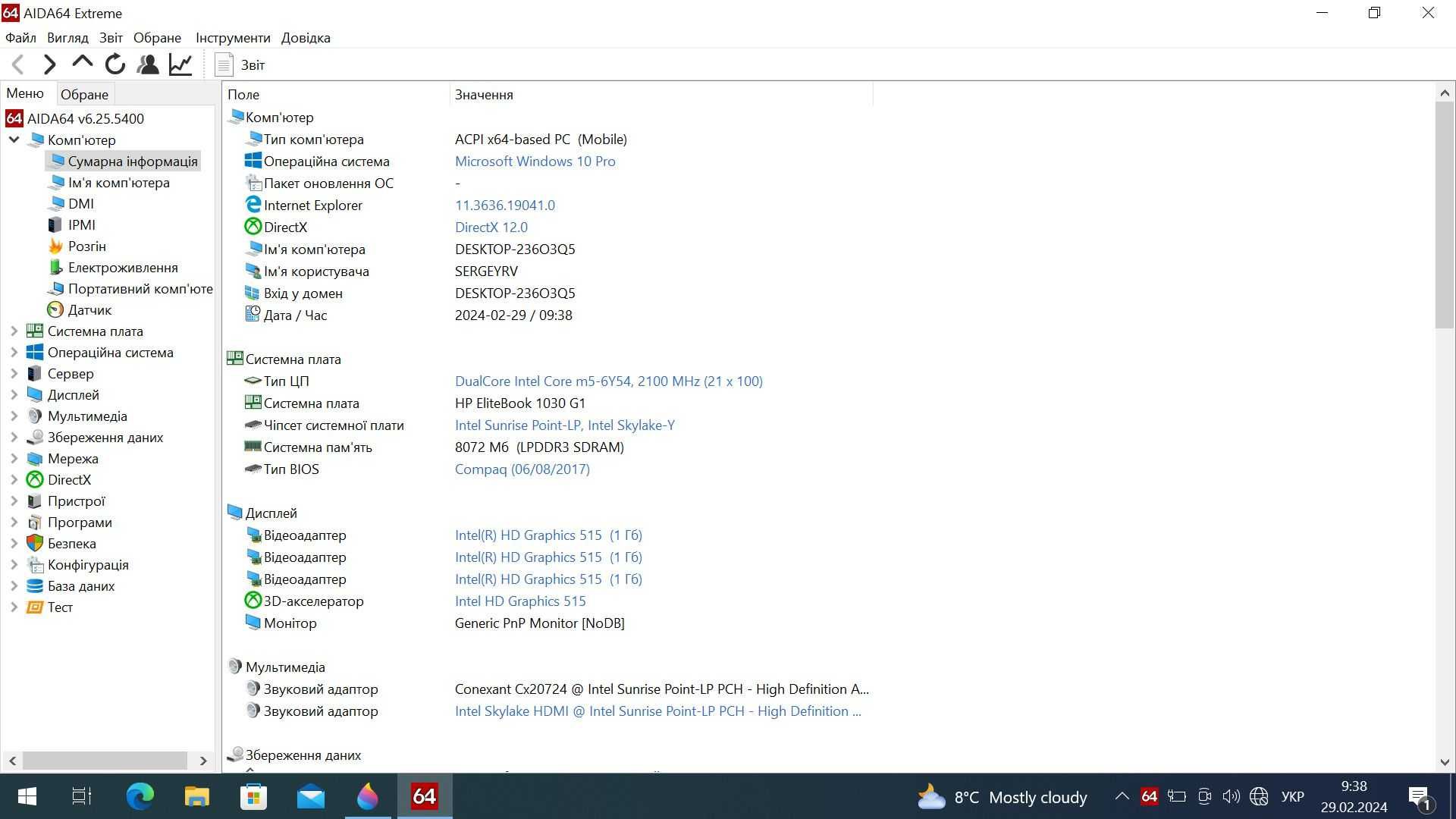
Task: Click the Конфігурація tree icon
Action: pyautogui.click(x=35, y=564)
